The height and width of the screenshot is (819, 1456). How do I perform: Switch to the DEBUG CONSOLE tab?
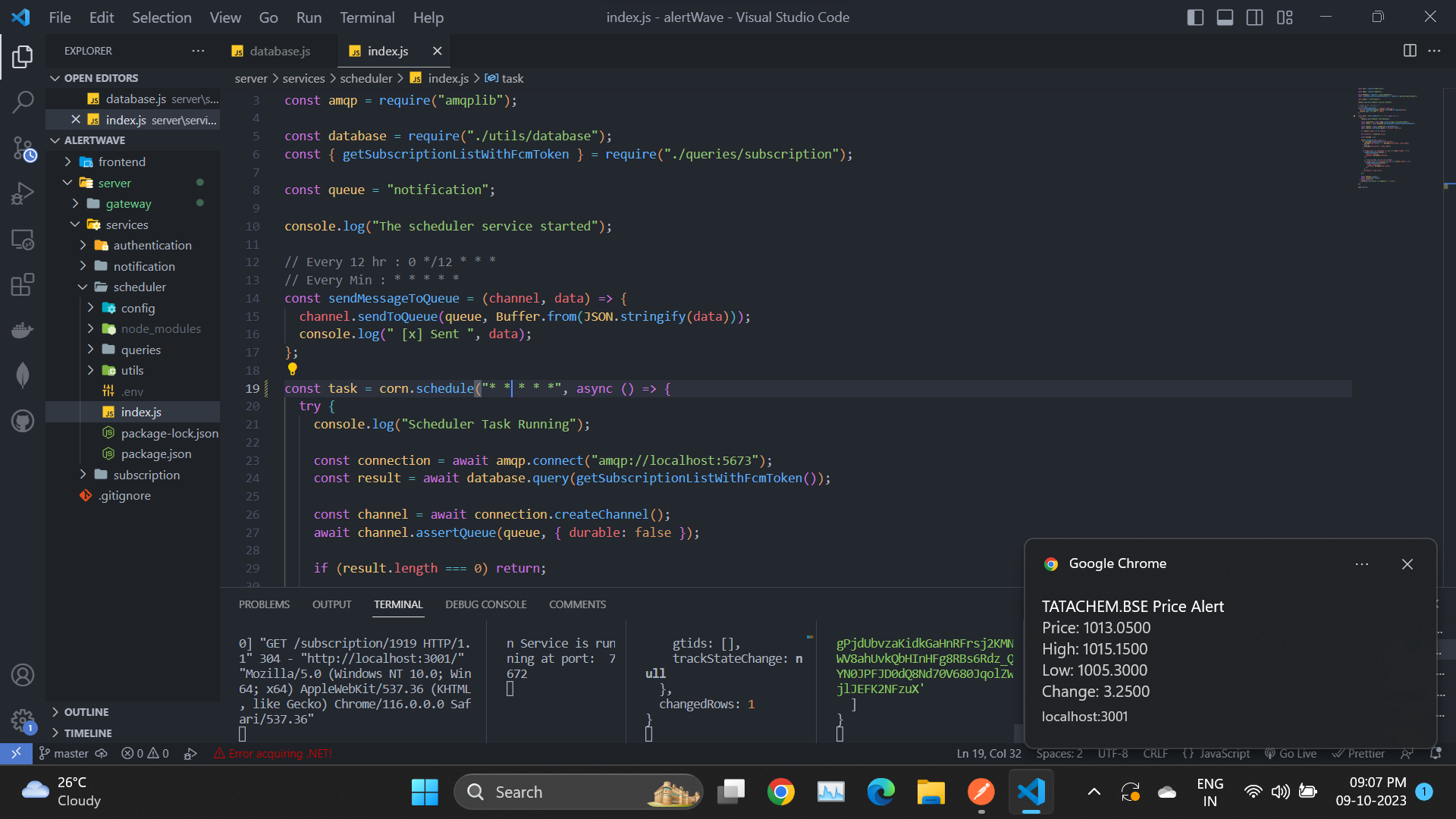485,604
